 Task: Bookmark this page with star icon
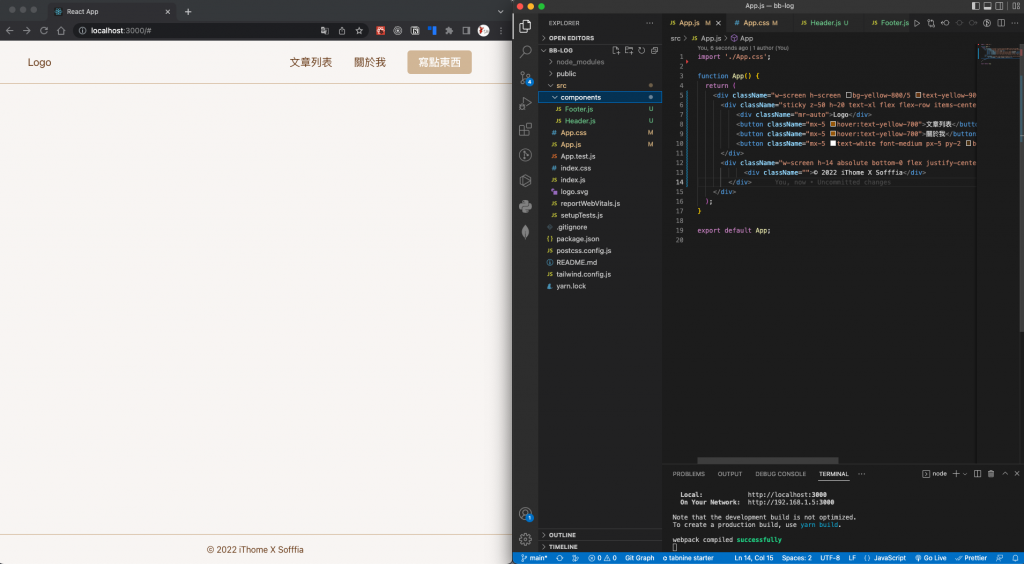[x=359, y=31]
